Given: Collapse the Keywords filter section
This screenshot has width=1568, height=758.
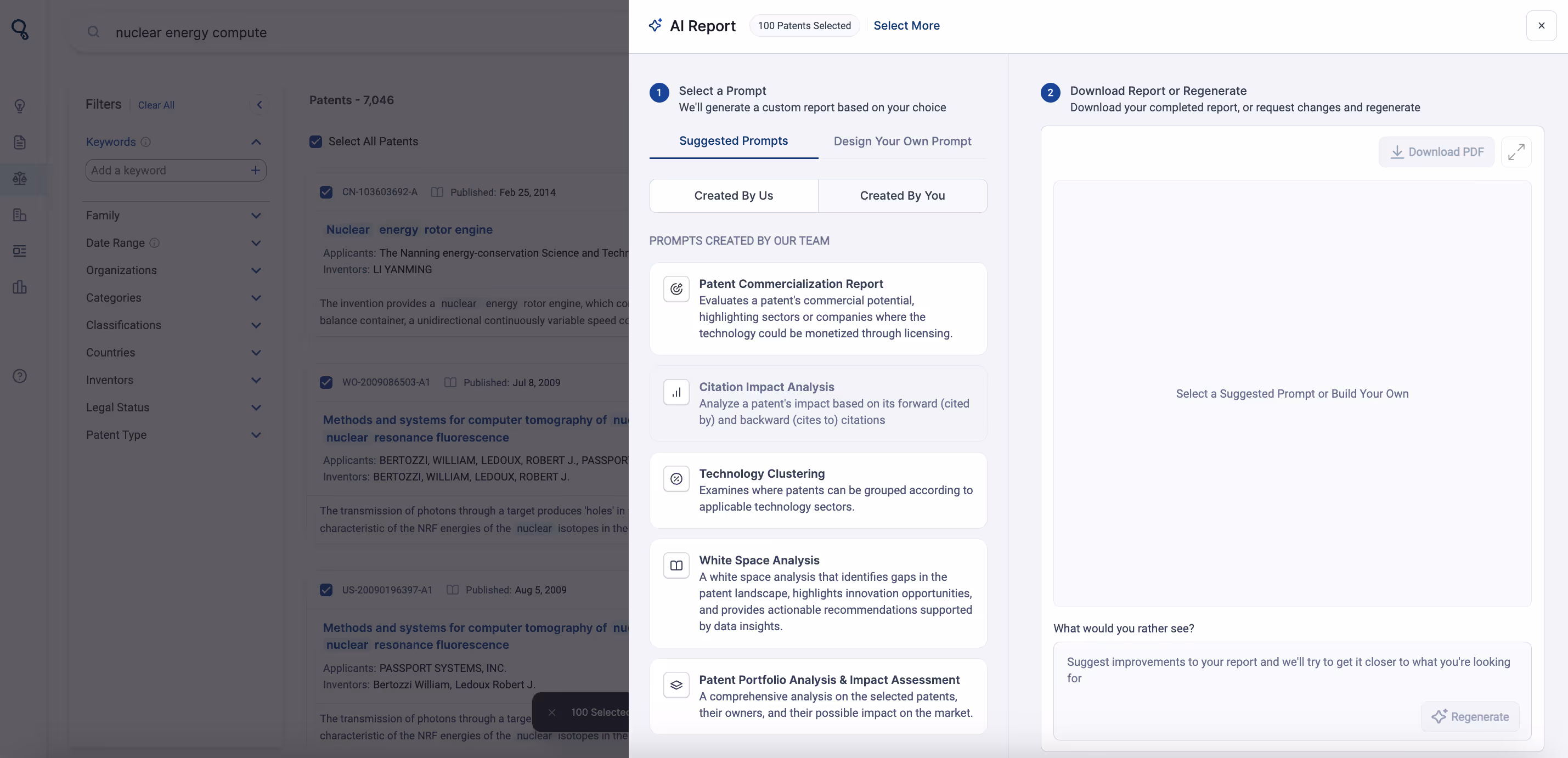Looking at the screenshot, I should [256, 142].
